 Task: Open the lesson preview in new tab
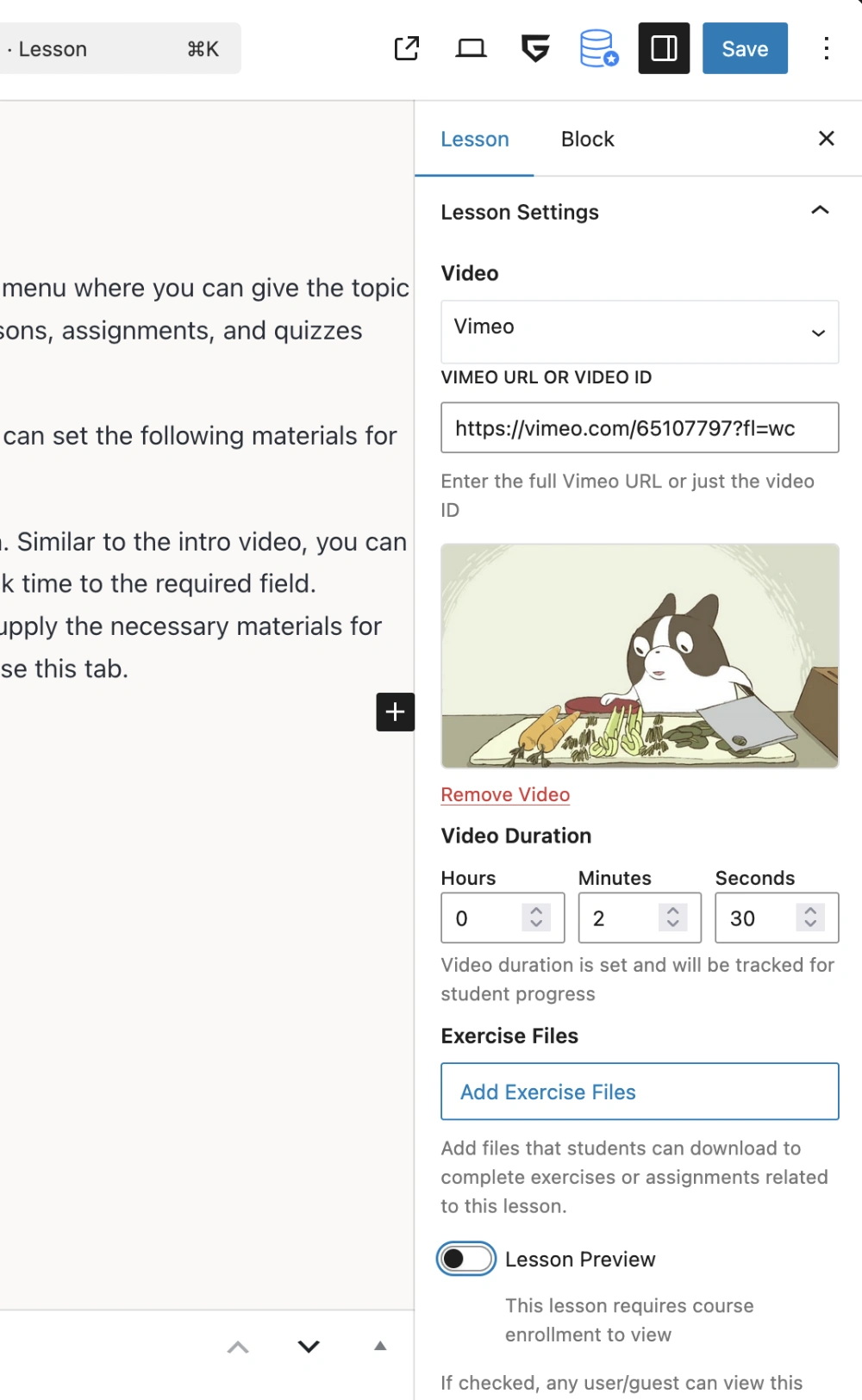[x=405, y=48]
